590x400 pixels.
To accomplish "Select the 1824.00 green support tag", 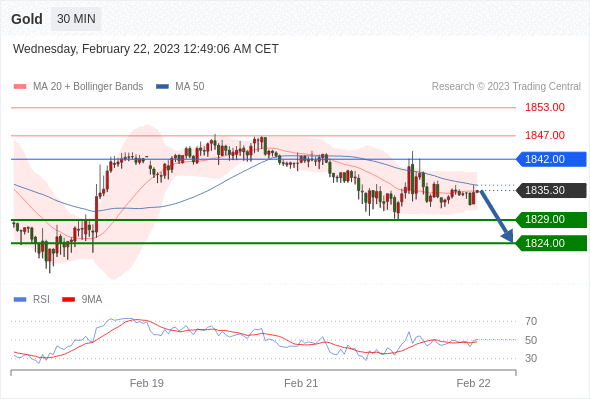I will (x=551, y=243).
